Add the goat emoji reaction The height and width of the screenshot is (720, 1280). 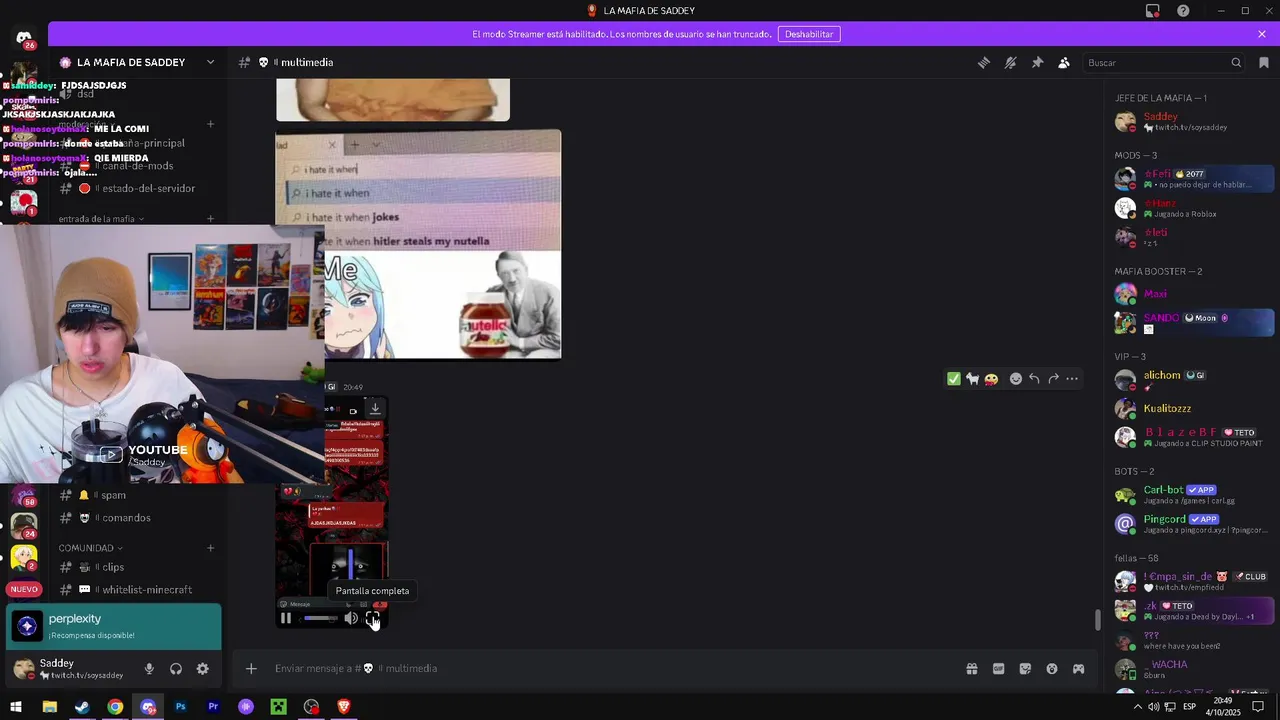click(x=972, y=378)
